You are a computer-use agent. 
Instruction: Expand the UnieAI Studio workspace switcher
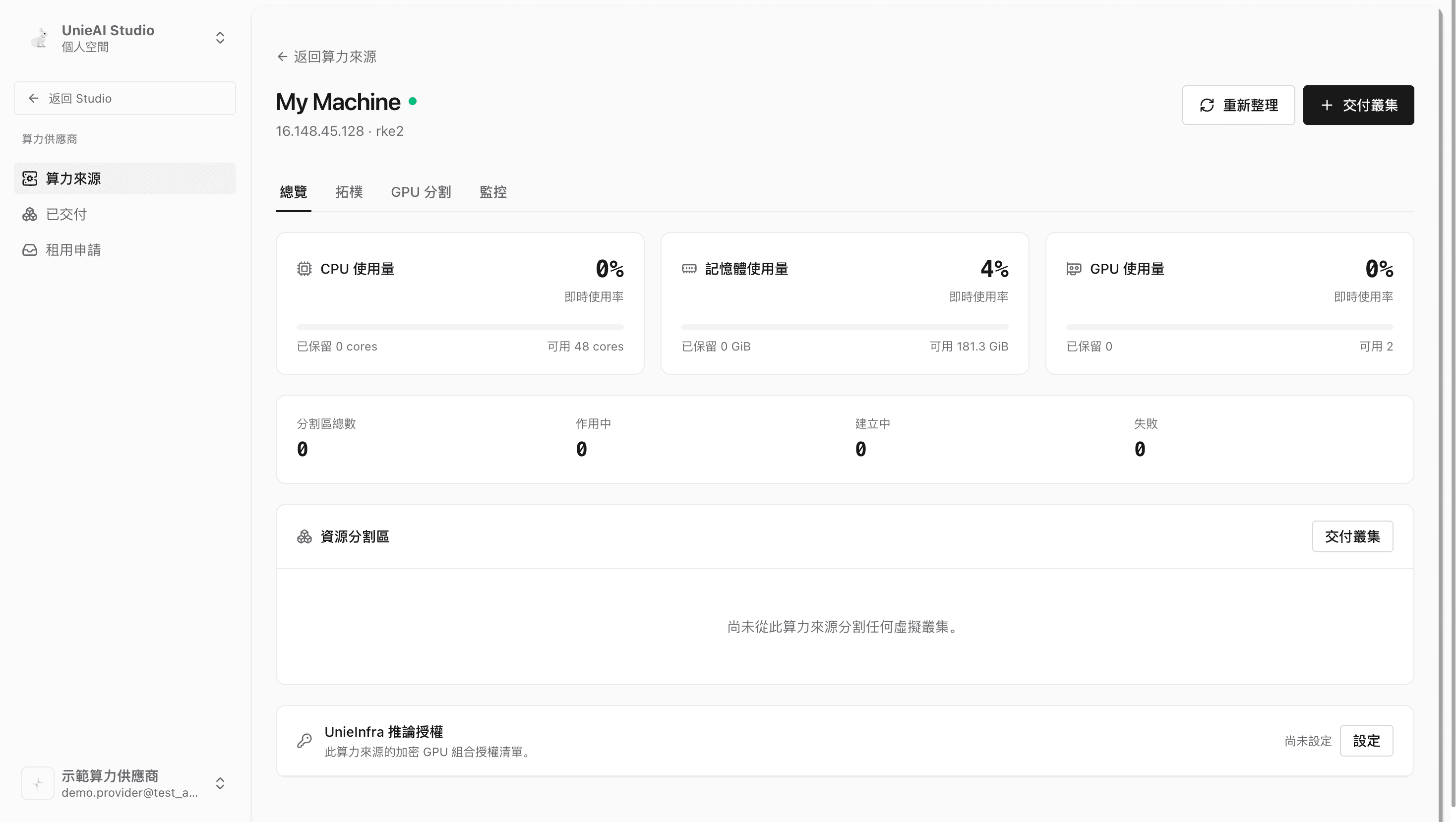pyautogui.click(x=220, y=38)
